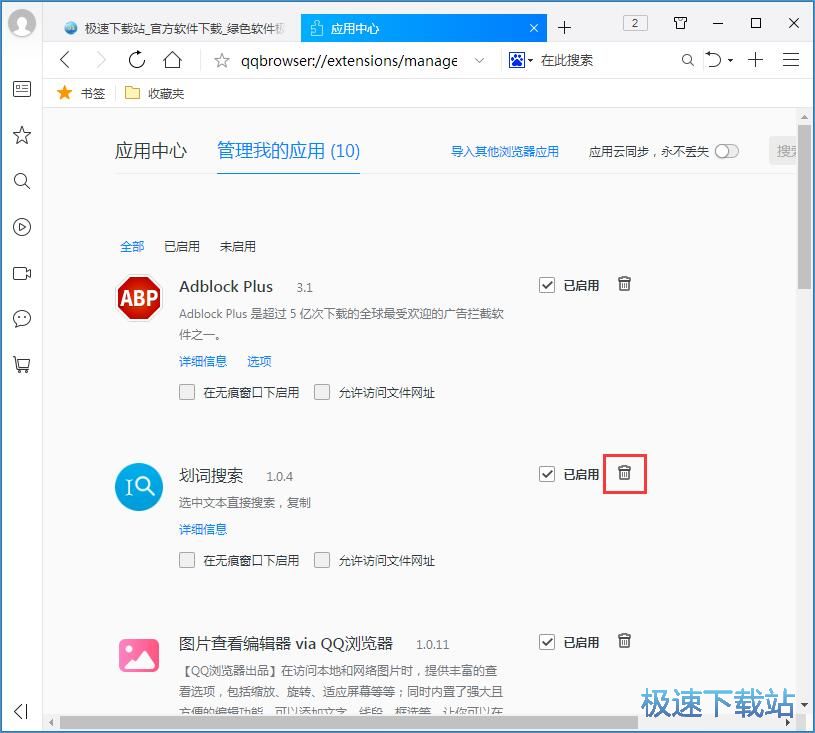
Task: Click the magnifier search button in toolbar
Action: pos(687,60)
